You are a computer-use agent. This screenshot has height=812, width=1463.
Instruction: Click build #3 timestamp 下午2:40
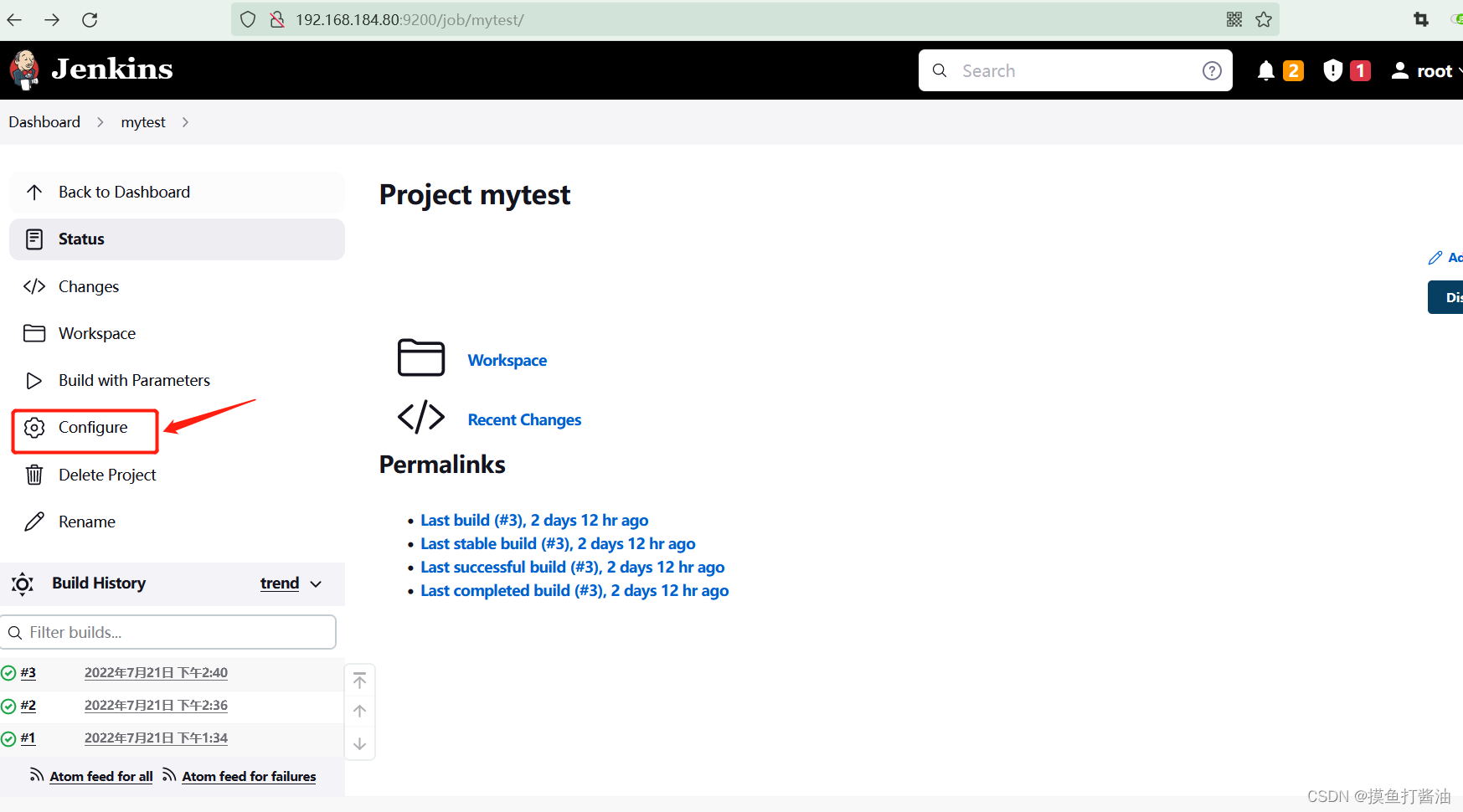pos(156,672)
